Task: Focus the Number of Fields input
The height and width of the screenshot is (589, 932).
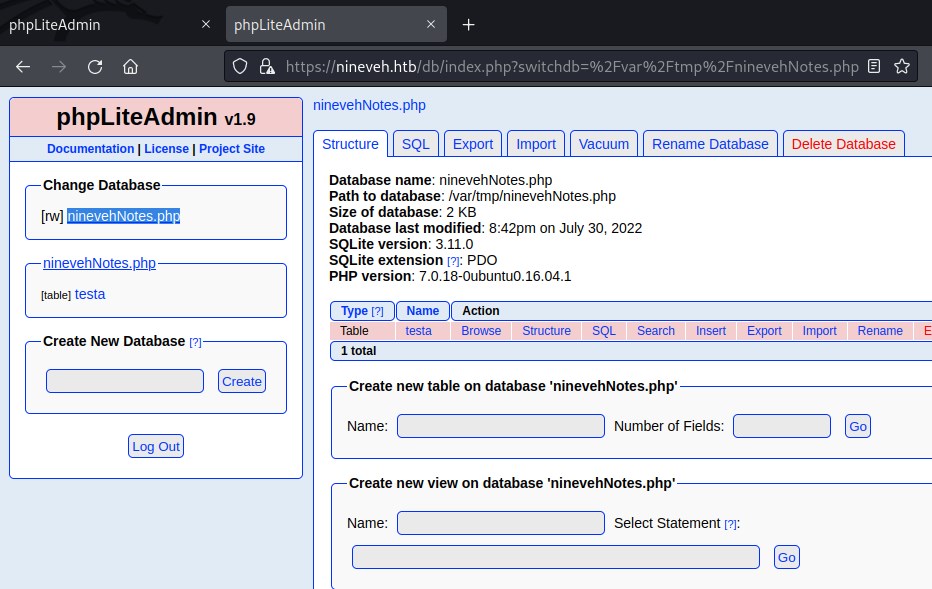Action: point(781,426)
